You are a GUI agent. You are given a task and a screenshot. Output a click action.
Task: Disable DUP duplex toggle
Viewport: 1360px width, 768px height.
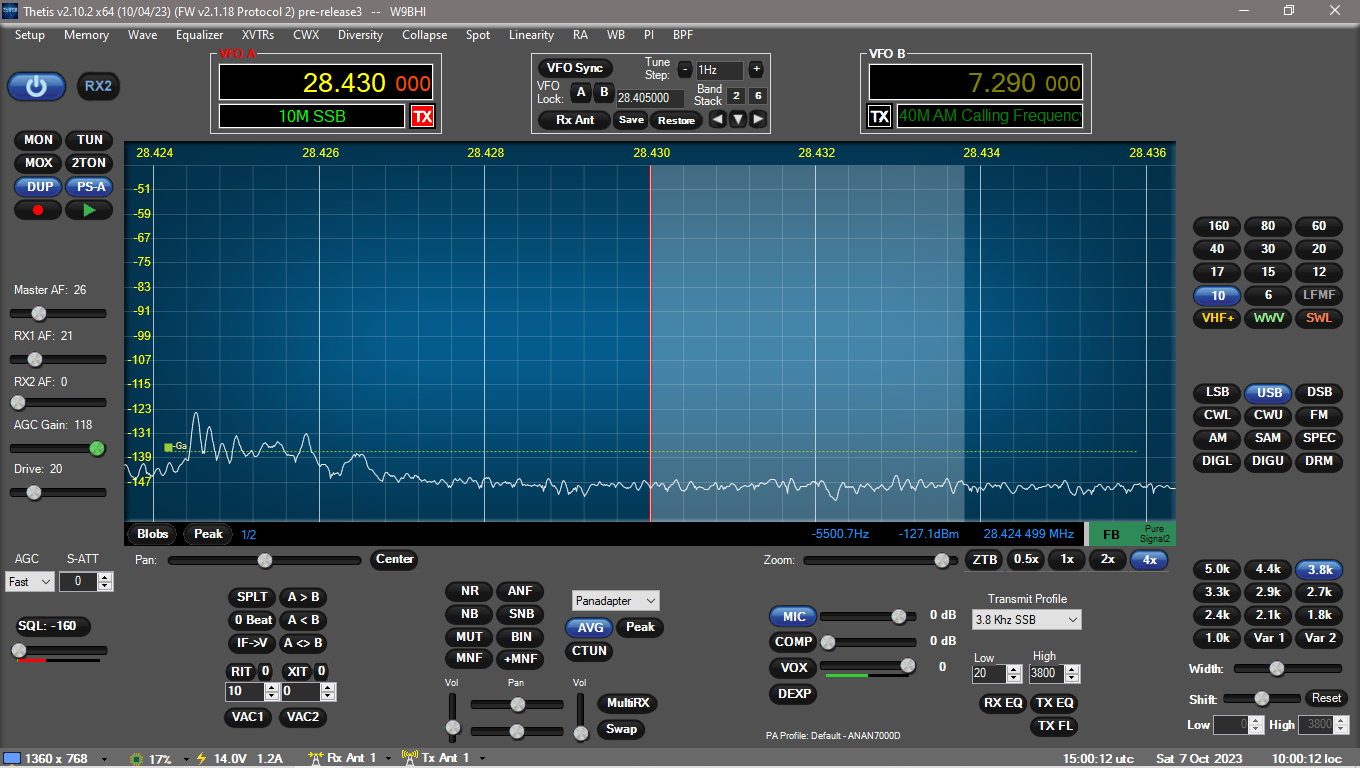click(x=38, y=186)
